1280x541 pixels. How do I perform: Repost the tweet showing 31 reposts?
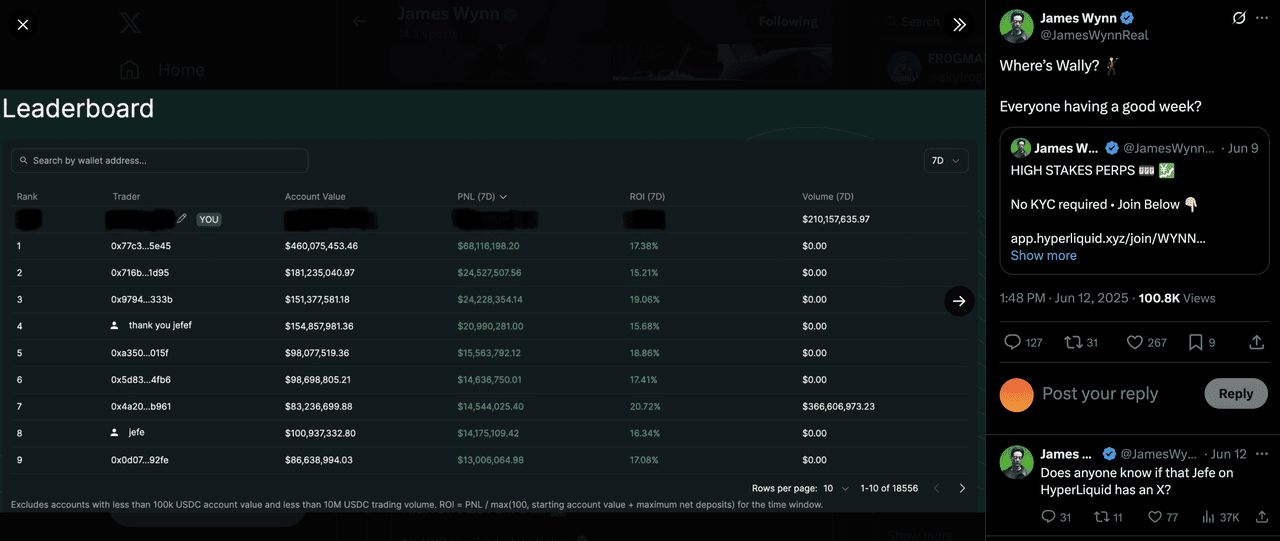tap(1074, 342)
